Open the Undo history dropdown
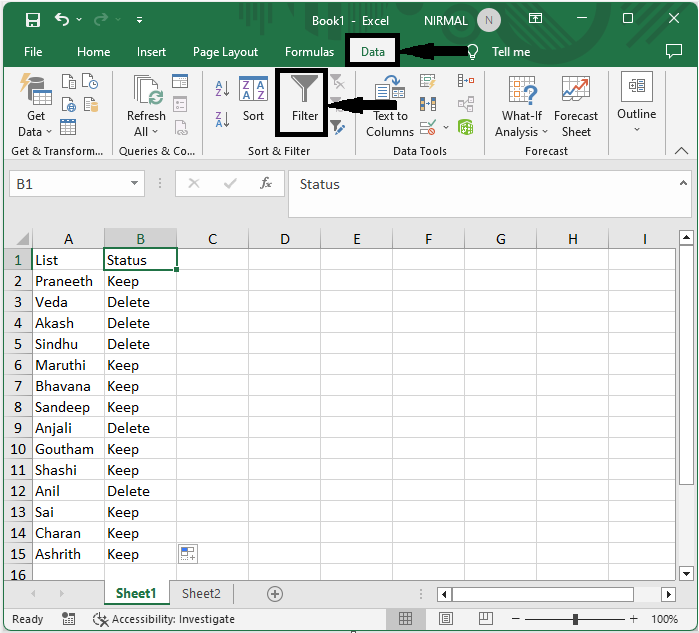699x633 pixels. click(x=79, y=20)
